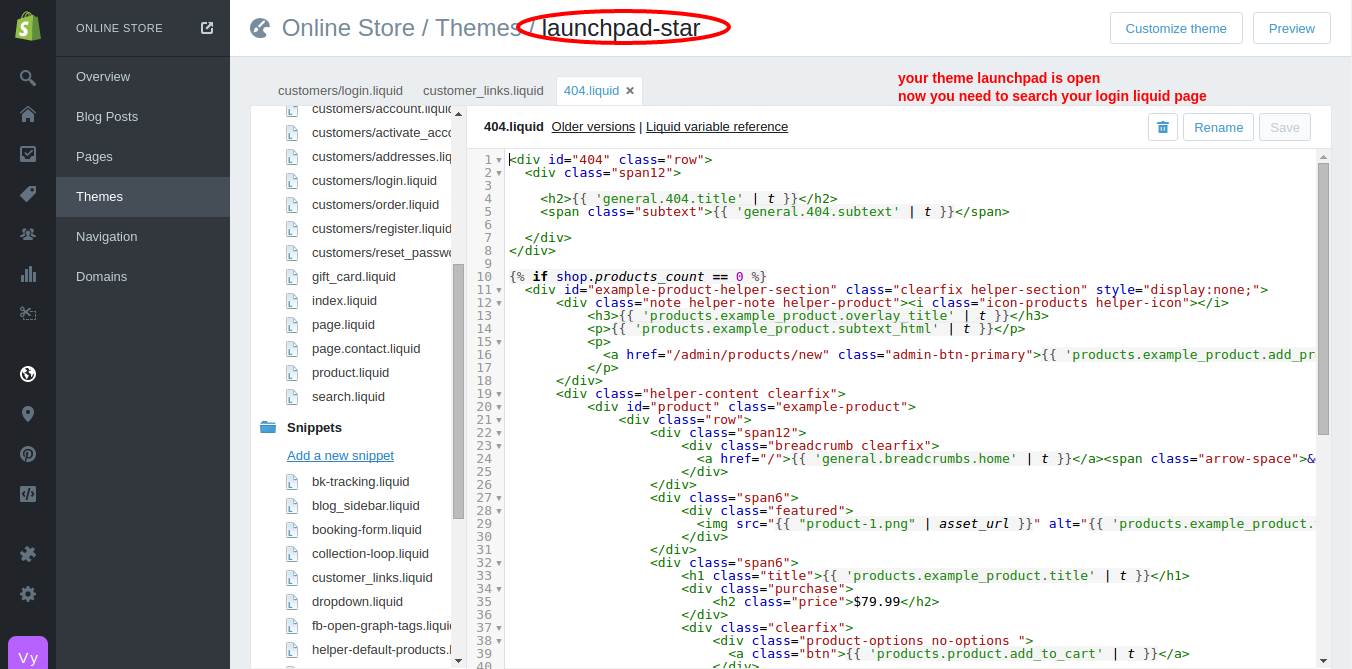The image size is (1352, 669).
Task: View the online store via the external link icon
Action: point(207,28)
